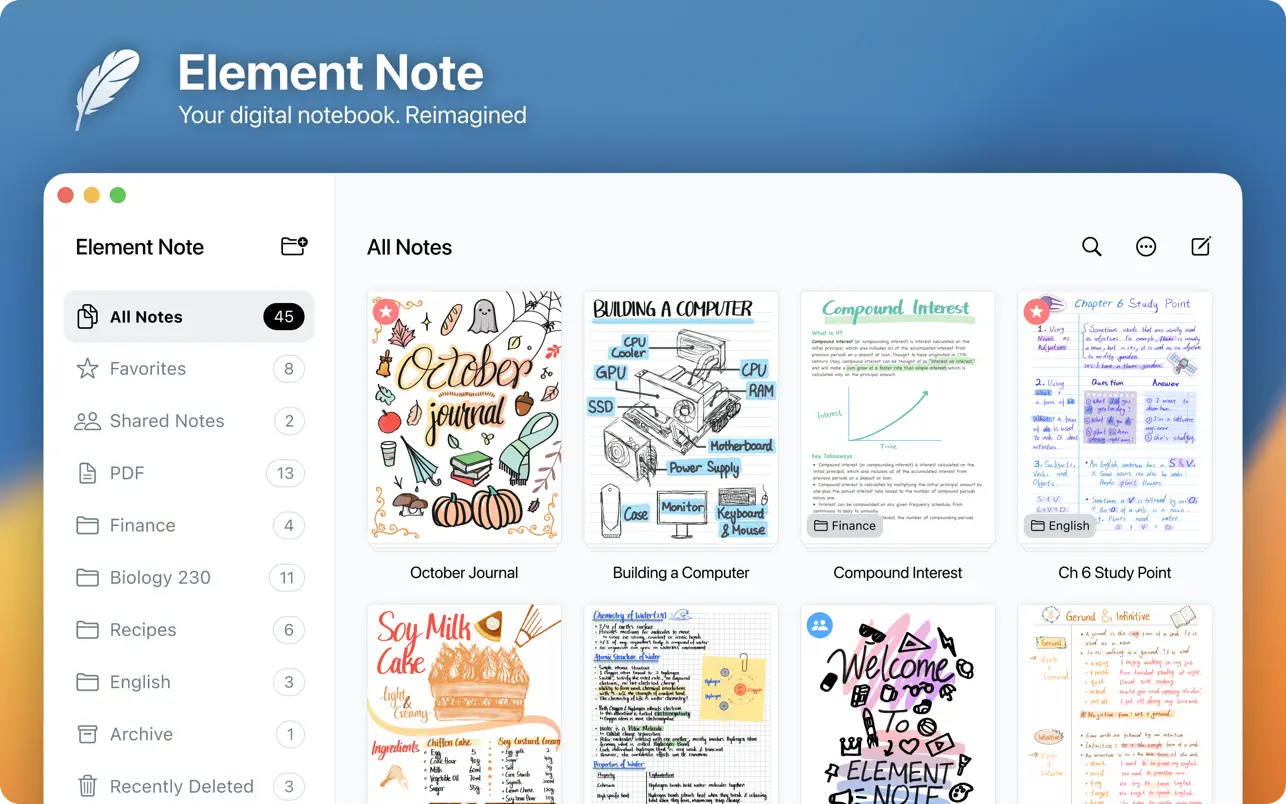Open the Building a Computer note thumbnail
This screenshot has width=1286, height=804.
681,418
